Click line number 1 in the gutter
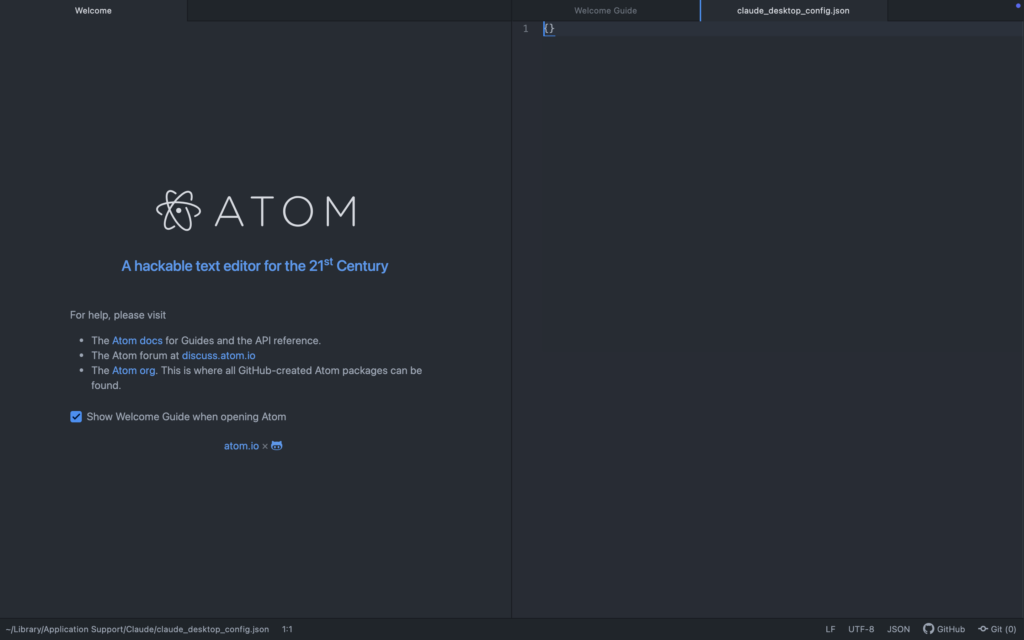Viewport: 1024px width, 640px height. click(525, 29)
